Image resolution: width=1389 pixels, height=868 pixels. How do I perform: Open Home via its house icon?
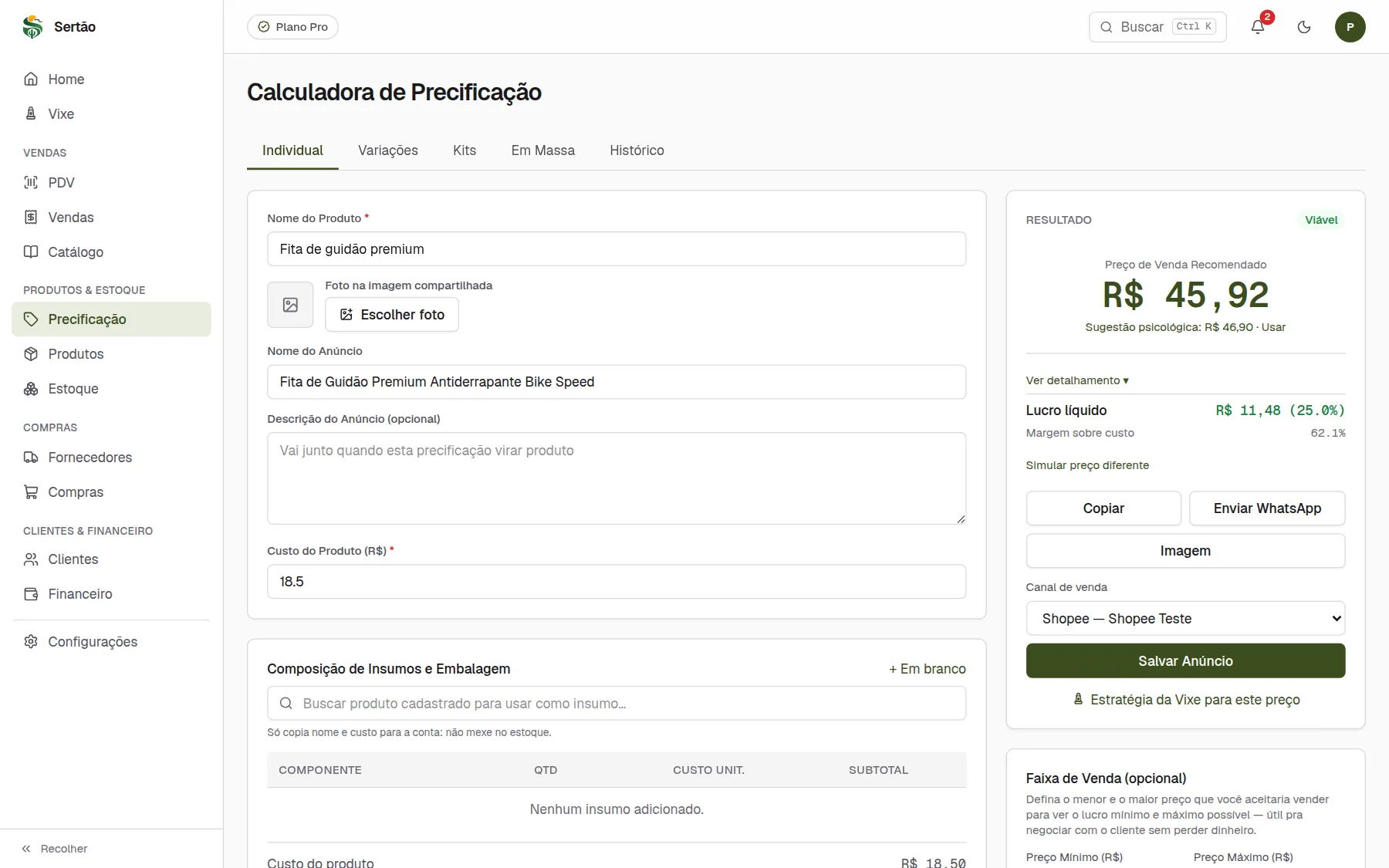point(31,79)
